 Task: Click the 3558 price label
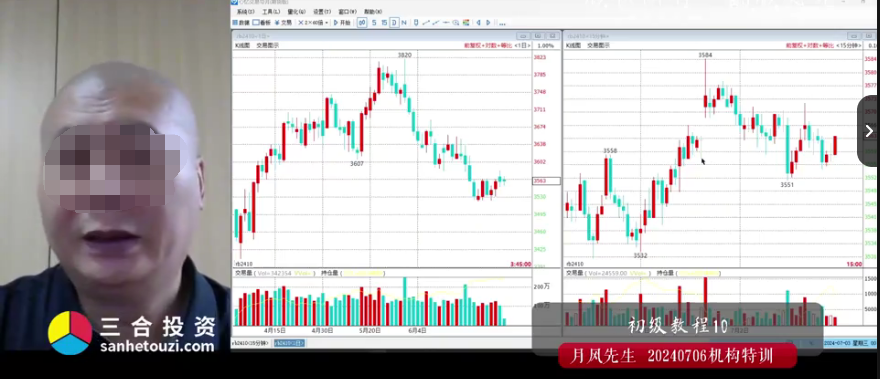pos(610,150)
